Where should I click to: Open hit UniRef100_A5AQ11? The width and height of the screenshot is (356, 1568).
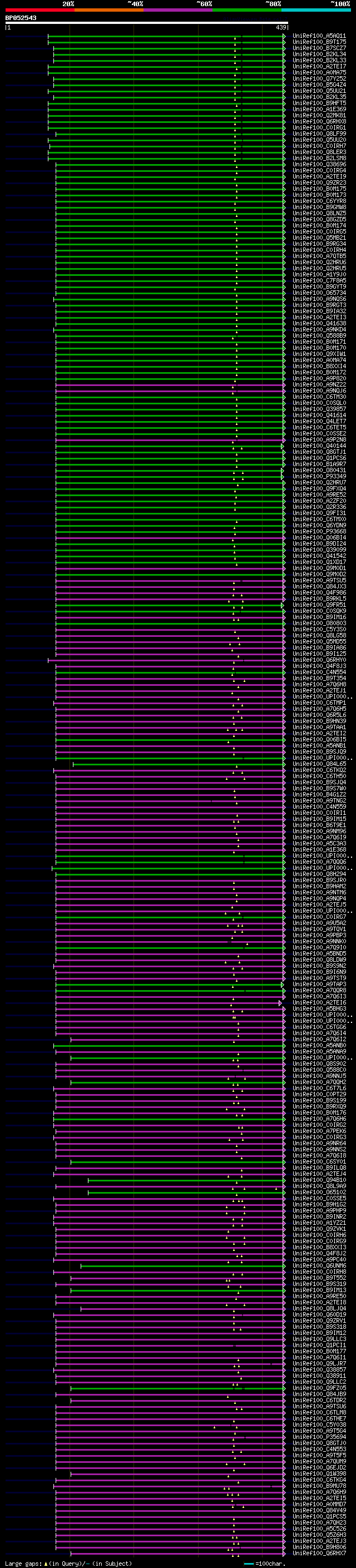319,36
